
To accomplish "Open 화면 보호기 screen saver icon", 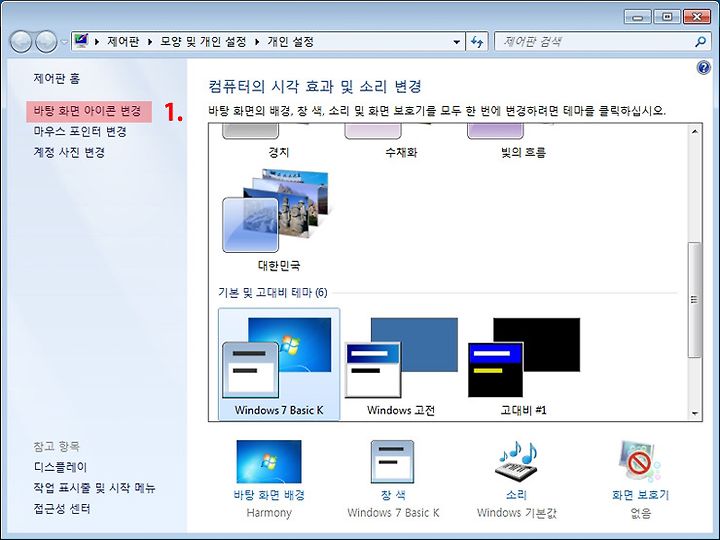I will pyautogui.click(x=640, y=462).
